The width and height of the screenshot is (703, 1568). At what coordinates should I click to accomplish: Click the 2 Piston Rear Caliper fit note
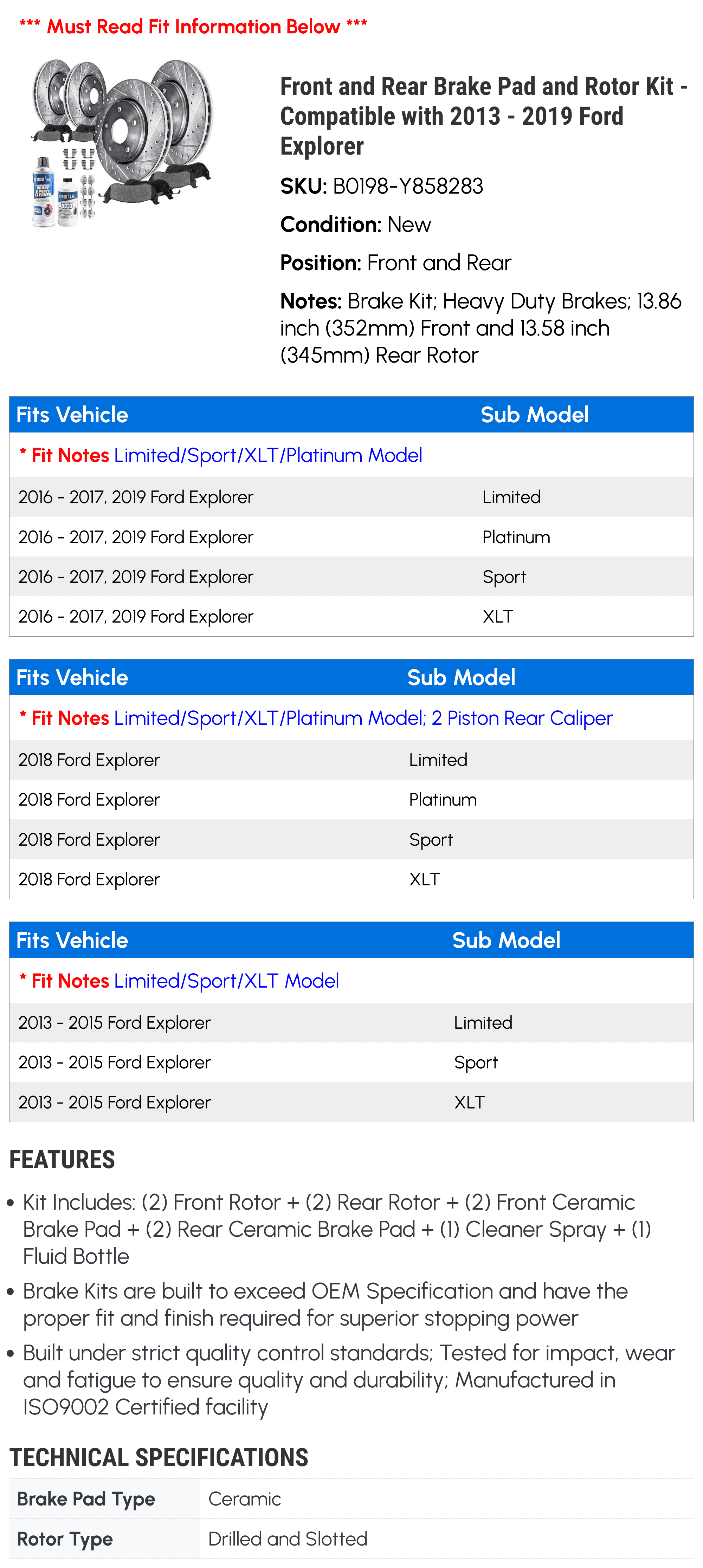(522, 718)
